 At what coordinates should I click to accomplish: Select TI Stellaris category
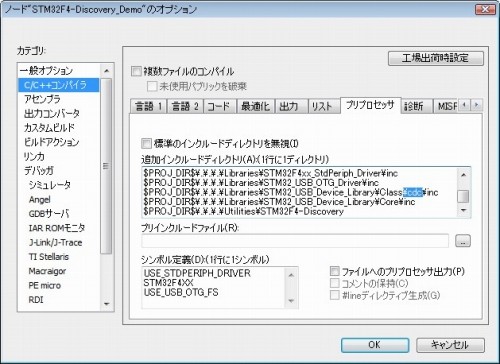coord(49,257)
